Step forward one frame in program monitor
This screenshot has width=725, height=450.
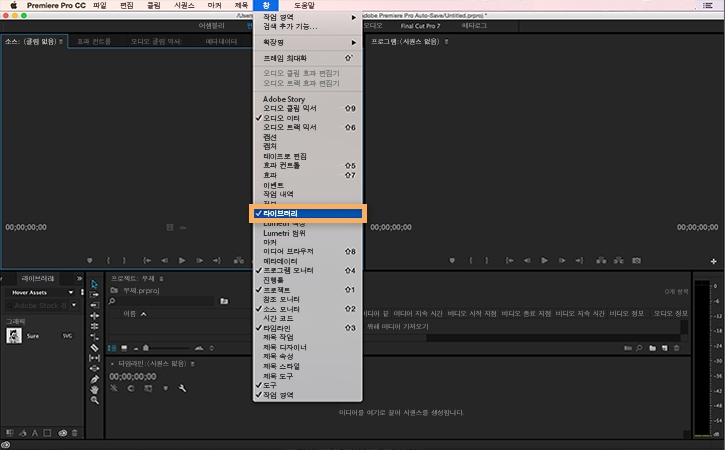click(562, 260)
